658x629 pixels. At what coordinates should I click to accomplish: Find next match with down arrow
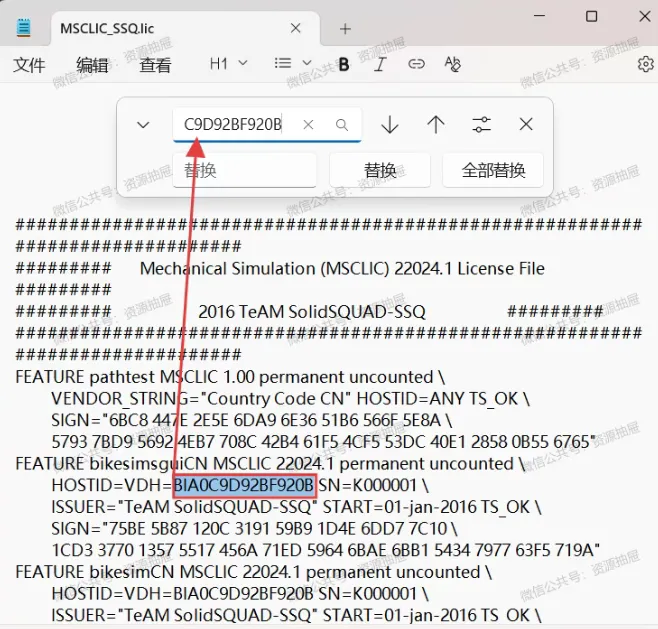(x=390, y=125)
